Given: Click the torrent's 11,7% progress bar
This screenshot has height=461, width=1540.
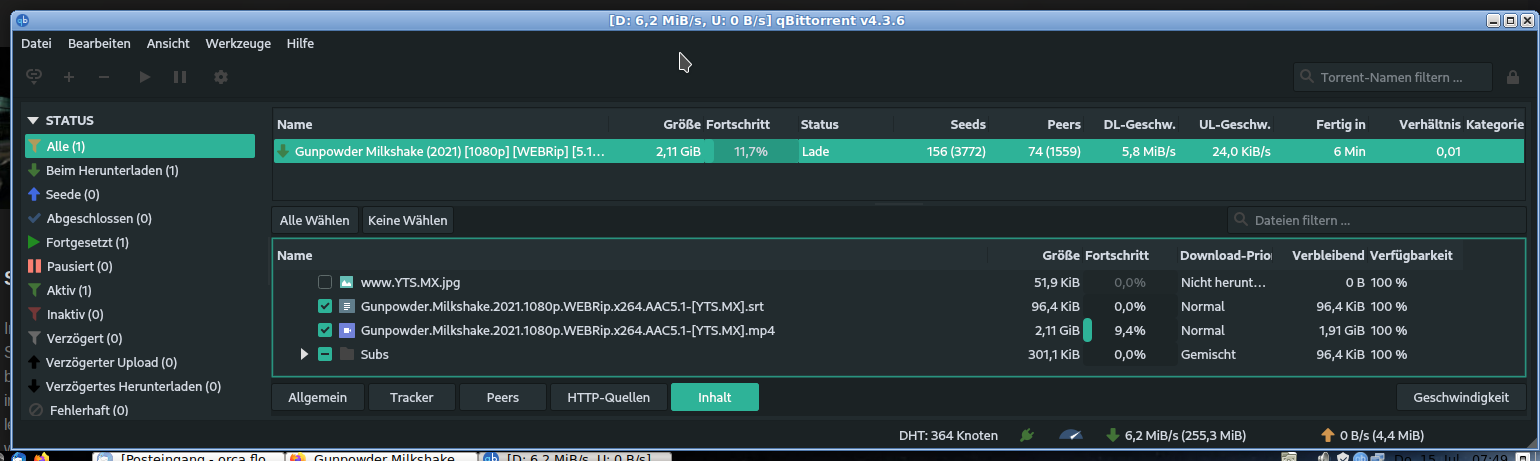Looking at the screenshot, I should tap(750, 152).
